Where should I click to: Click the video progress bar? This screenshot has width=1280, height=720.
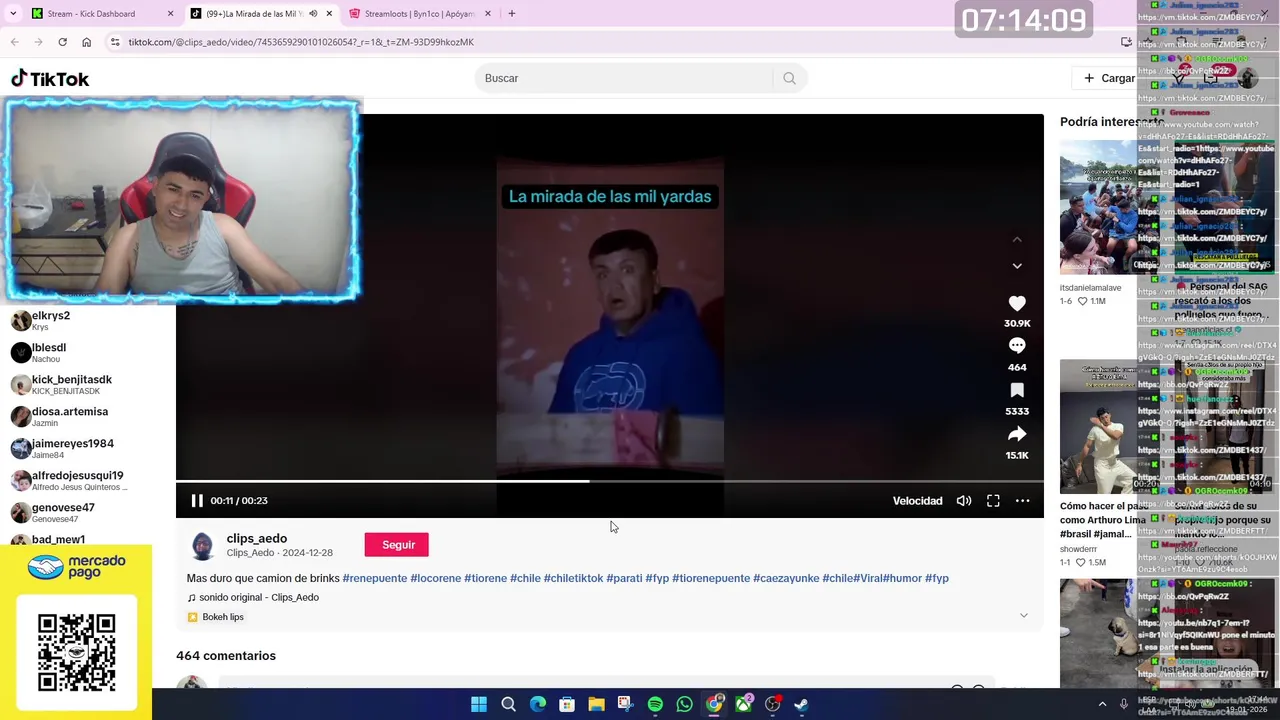[610, 481]
